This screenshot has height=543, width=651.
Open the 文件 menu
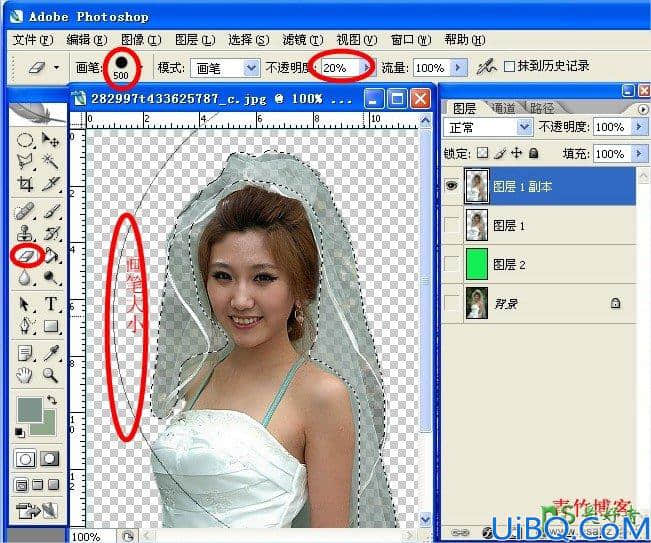point(33,40)
